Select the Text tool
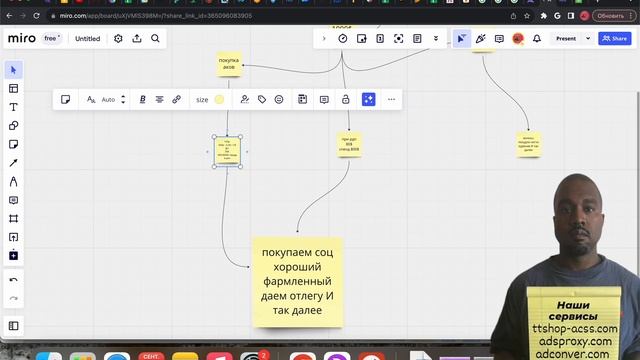 (x=13, y=107)
